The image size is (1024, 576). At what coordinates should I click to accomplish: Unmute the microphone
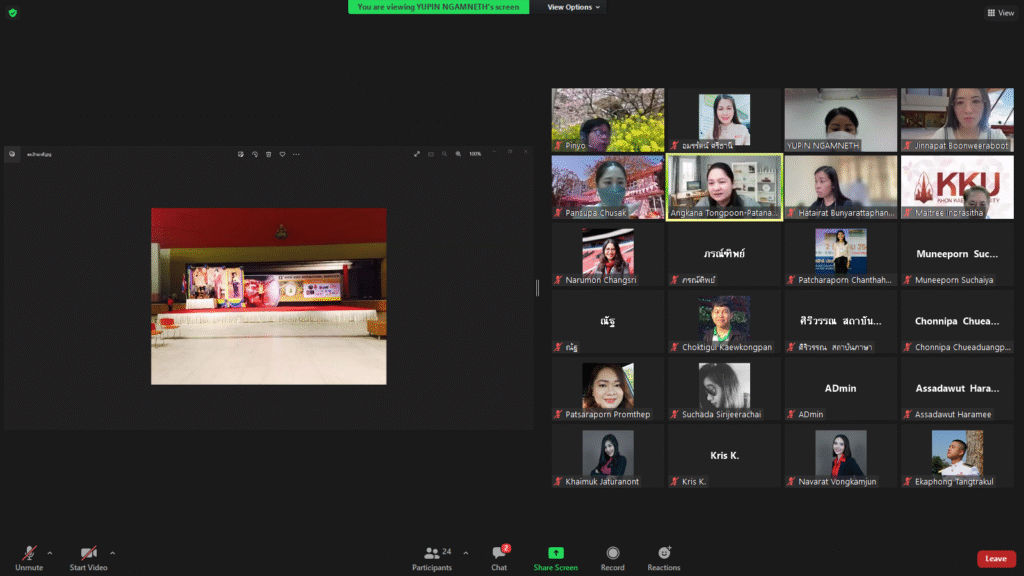(x=29, y=554)
